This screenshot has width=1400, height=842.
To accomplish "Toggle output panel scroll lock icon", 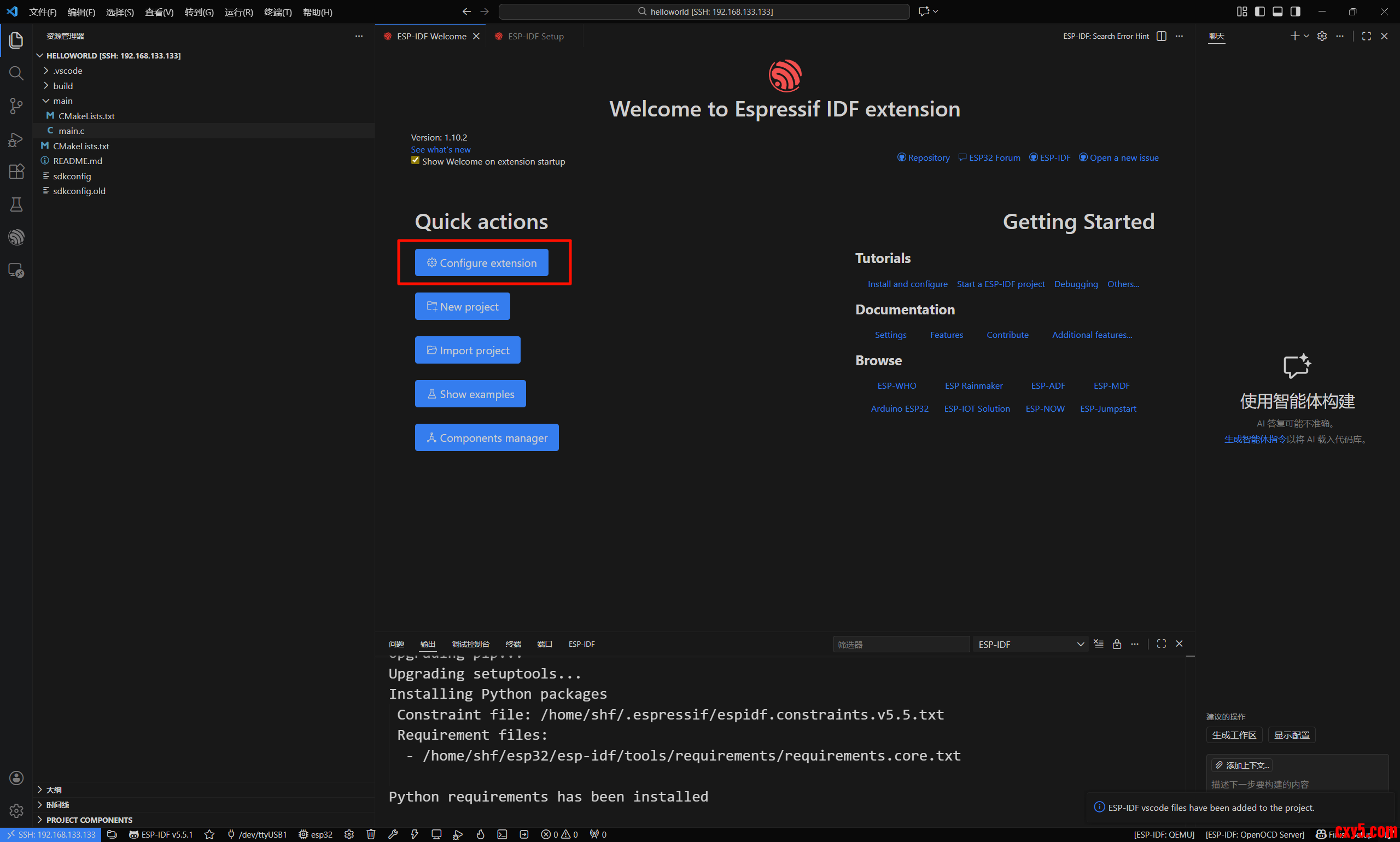I will tap(1116, 644).
